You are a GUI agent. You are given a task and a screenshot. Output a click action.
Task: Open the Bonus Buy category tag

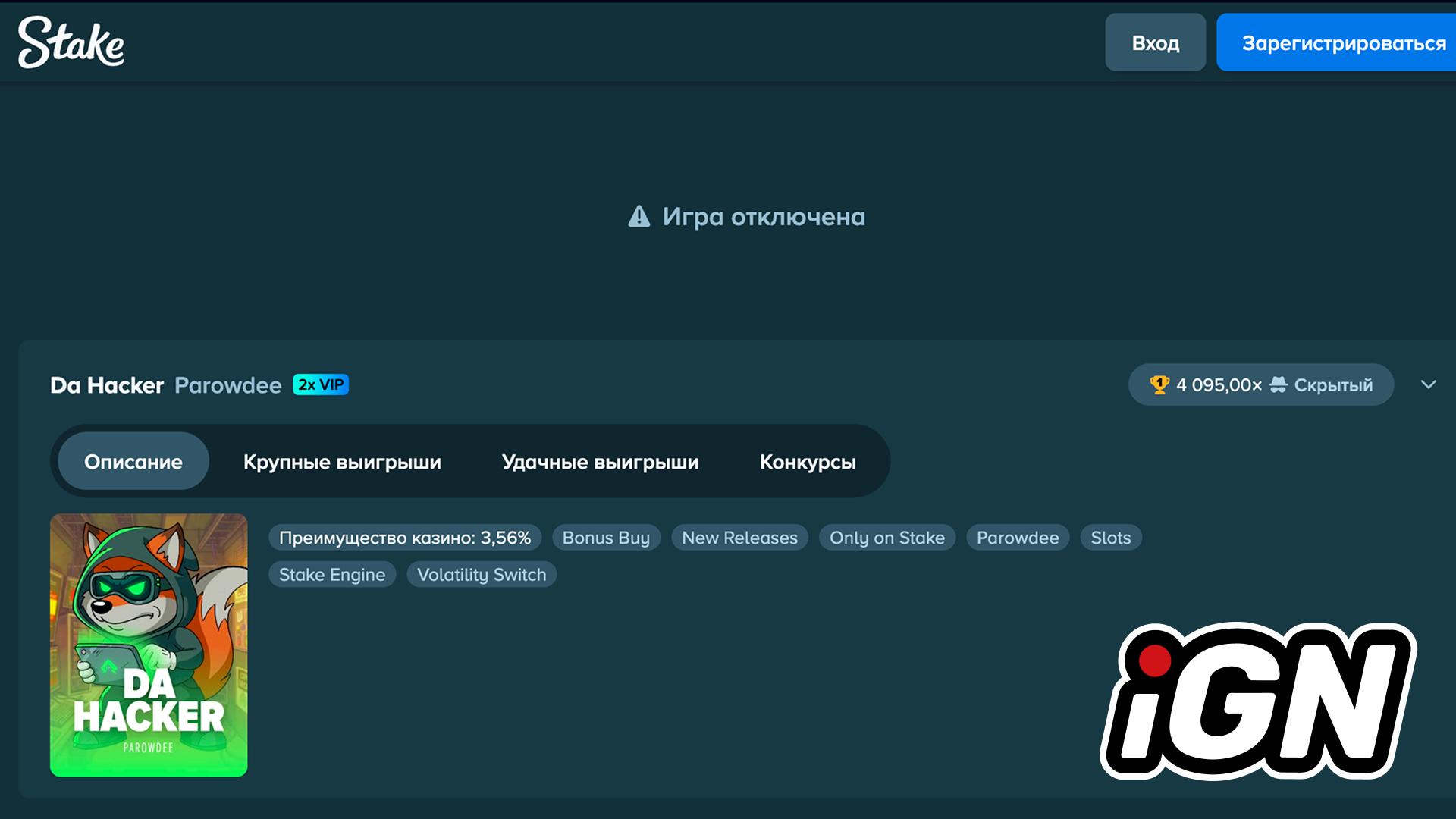coord(606,538)
